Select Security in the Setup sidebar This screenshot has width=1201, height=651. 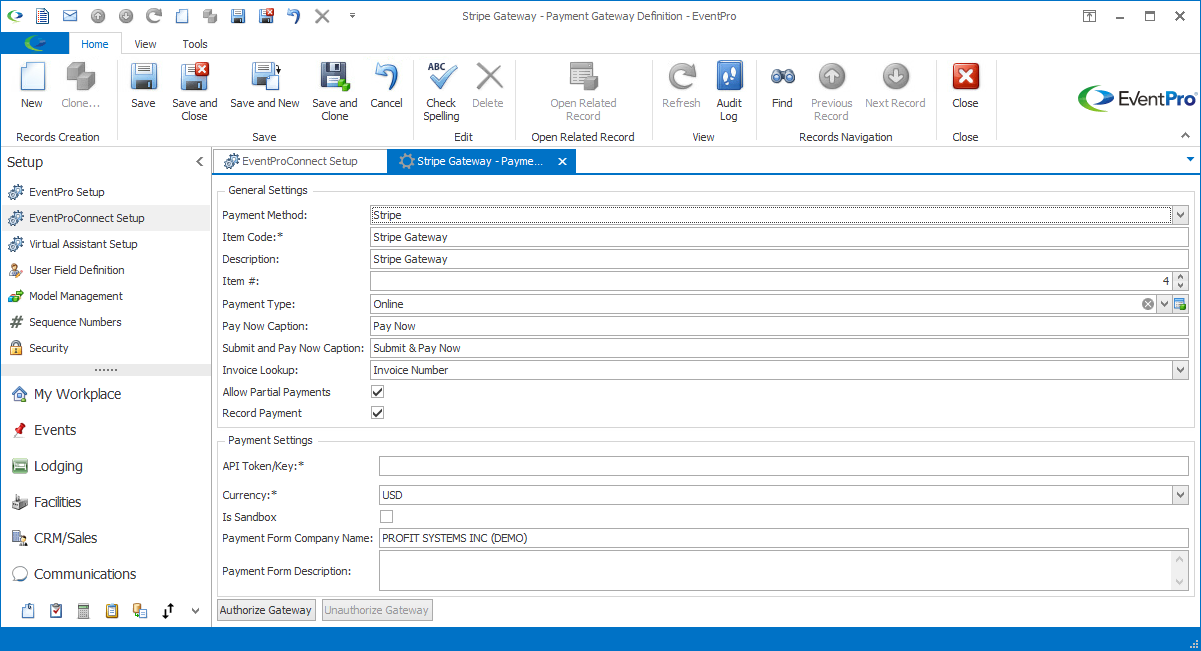(x=106, y=348)
